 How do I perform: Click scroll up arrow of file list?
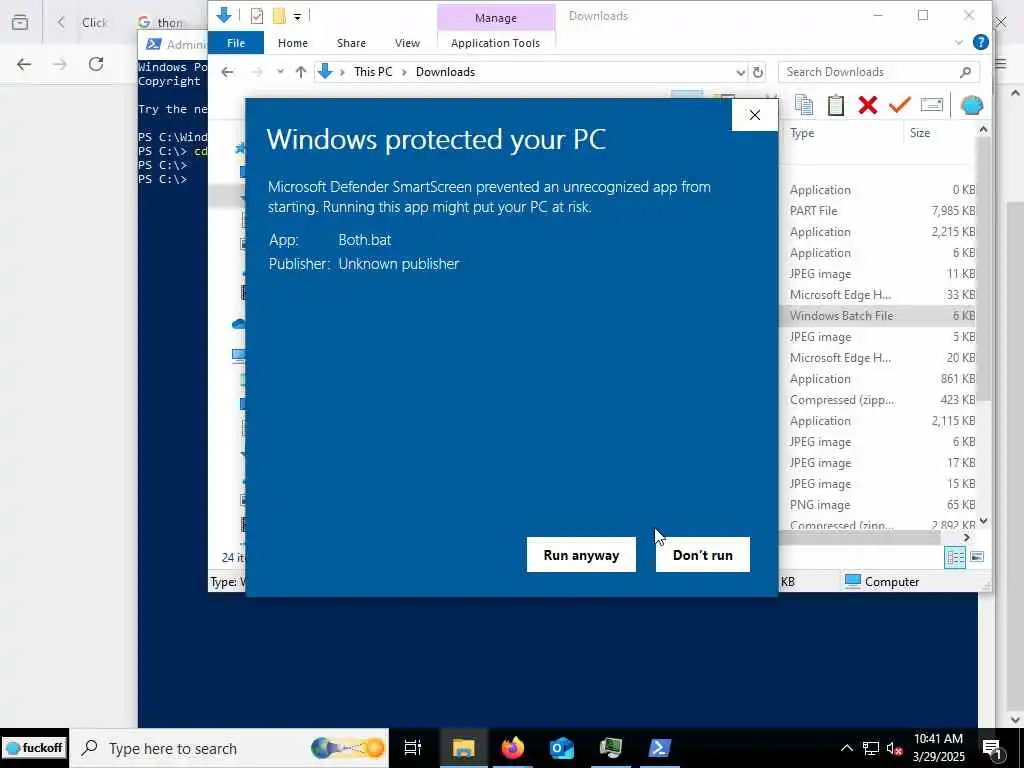tap(983, 130)
